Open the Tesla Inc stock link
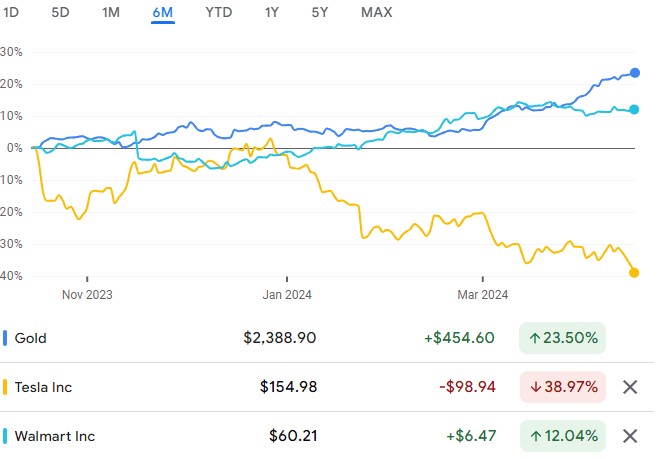 pyautogui.click(x=43, y=387)
